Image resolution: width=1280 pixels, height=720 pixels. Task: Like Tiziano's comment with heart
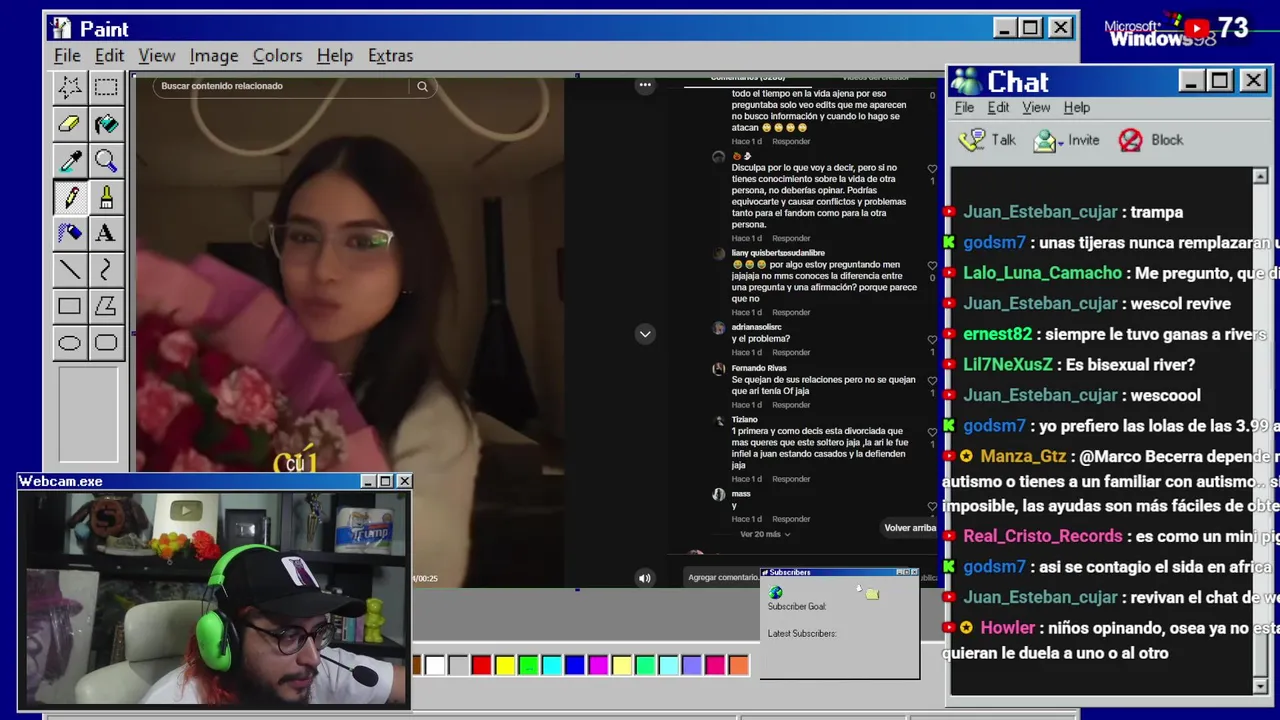932,432
